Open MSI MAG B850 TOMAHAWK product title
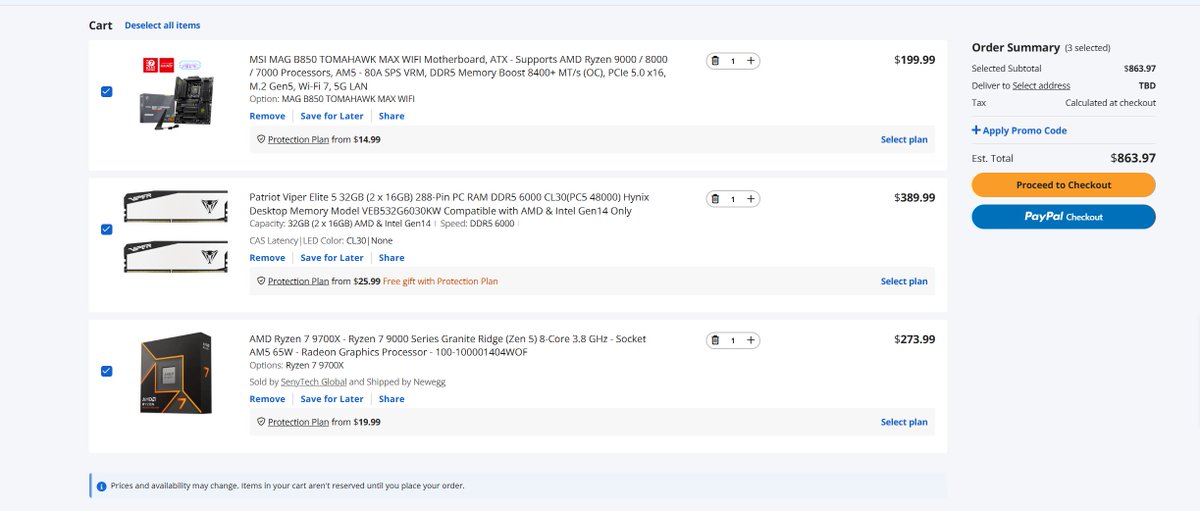 460,73
